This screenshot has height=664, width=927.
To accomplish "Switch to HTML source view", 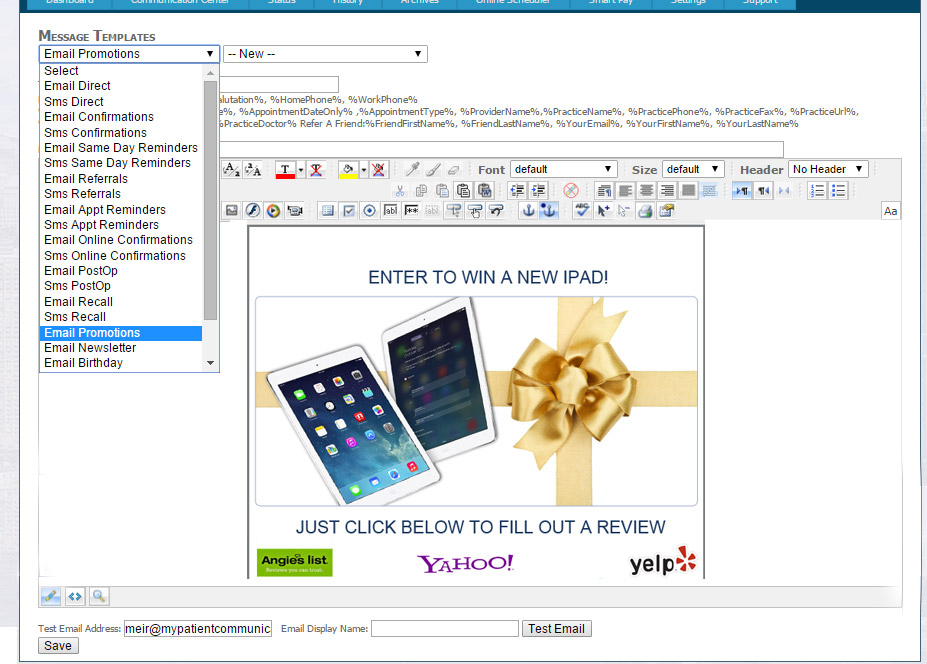I will (75, 596).
